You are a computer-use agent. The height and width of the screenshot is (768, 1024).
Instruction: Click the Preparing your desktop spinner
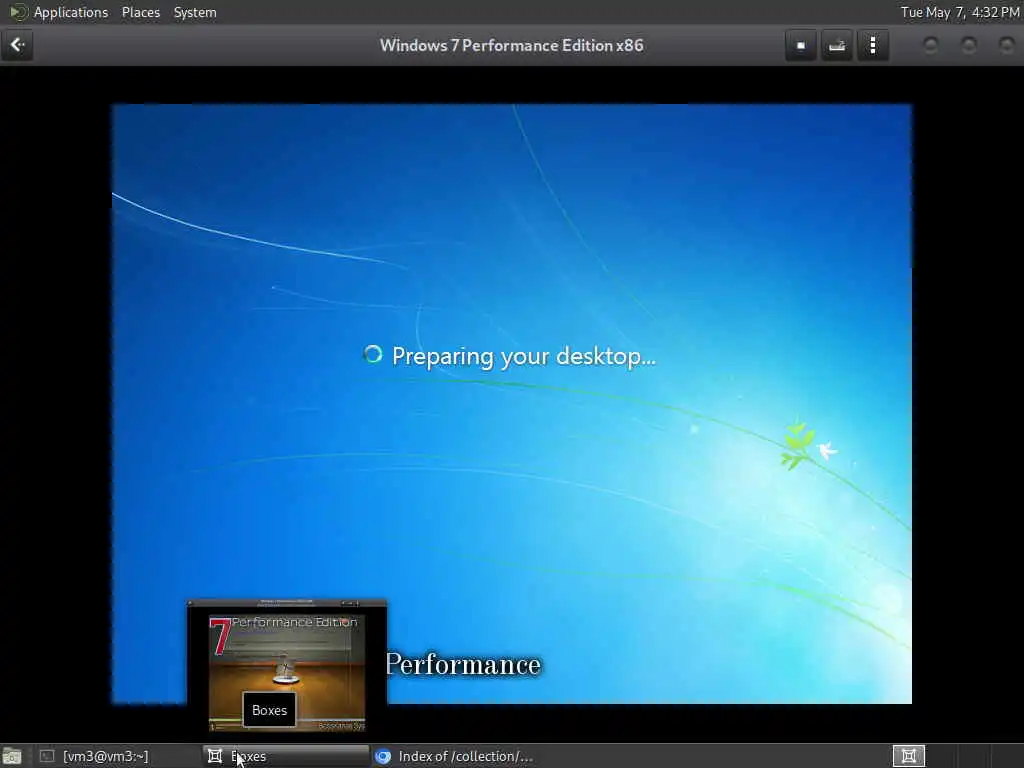pos(373,355)
